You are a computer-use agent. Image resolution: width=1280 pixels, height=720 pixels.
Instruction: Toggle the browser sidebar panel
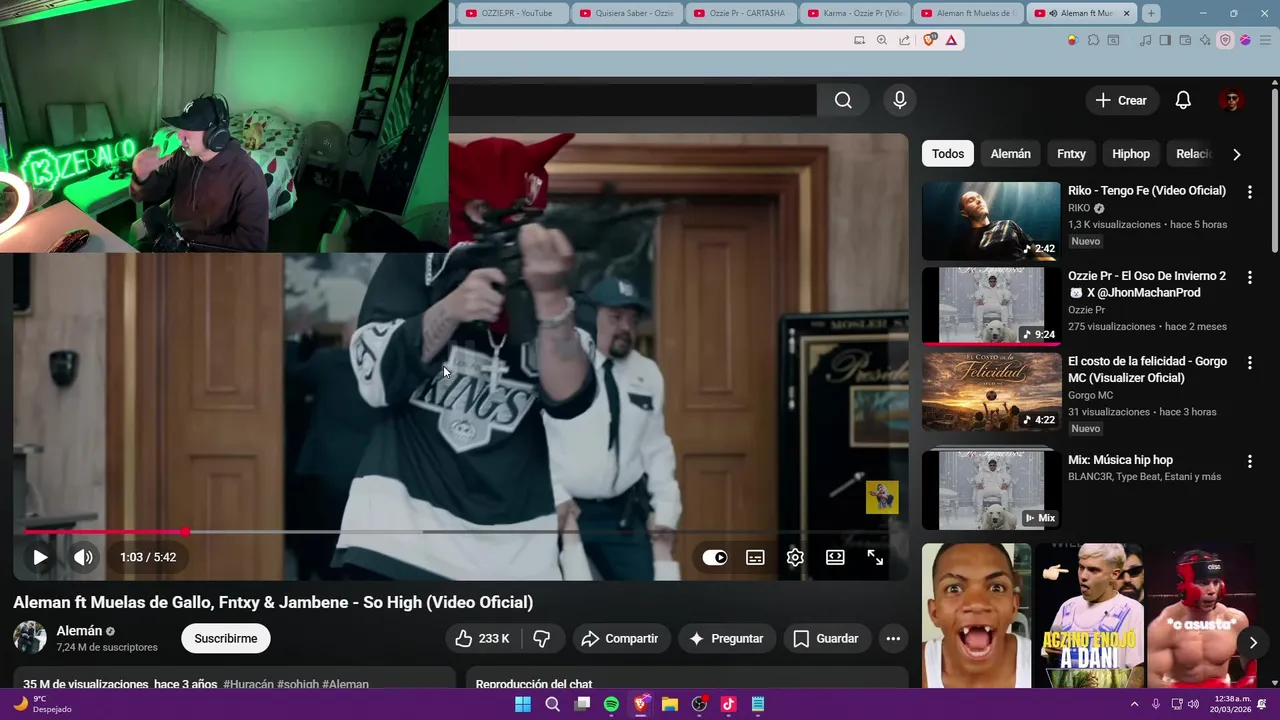click(1165, 40)
